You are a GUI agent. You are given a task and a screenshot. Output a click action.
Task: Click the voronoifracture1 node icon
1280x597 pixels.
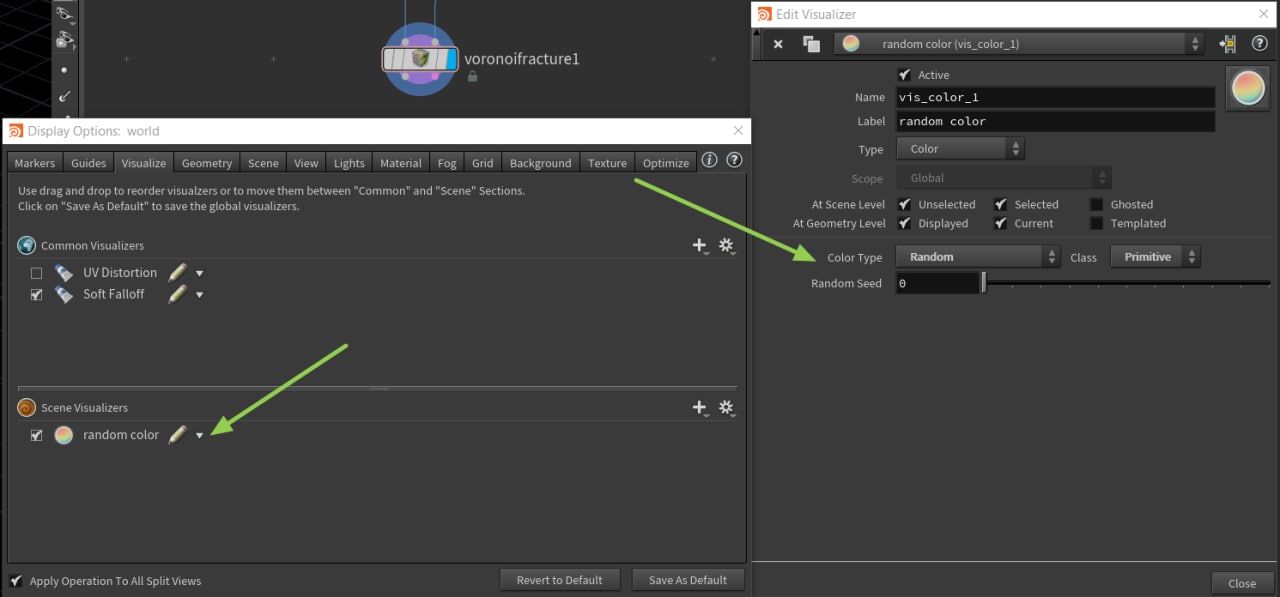point(420,59)
